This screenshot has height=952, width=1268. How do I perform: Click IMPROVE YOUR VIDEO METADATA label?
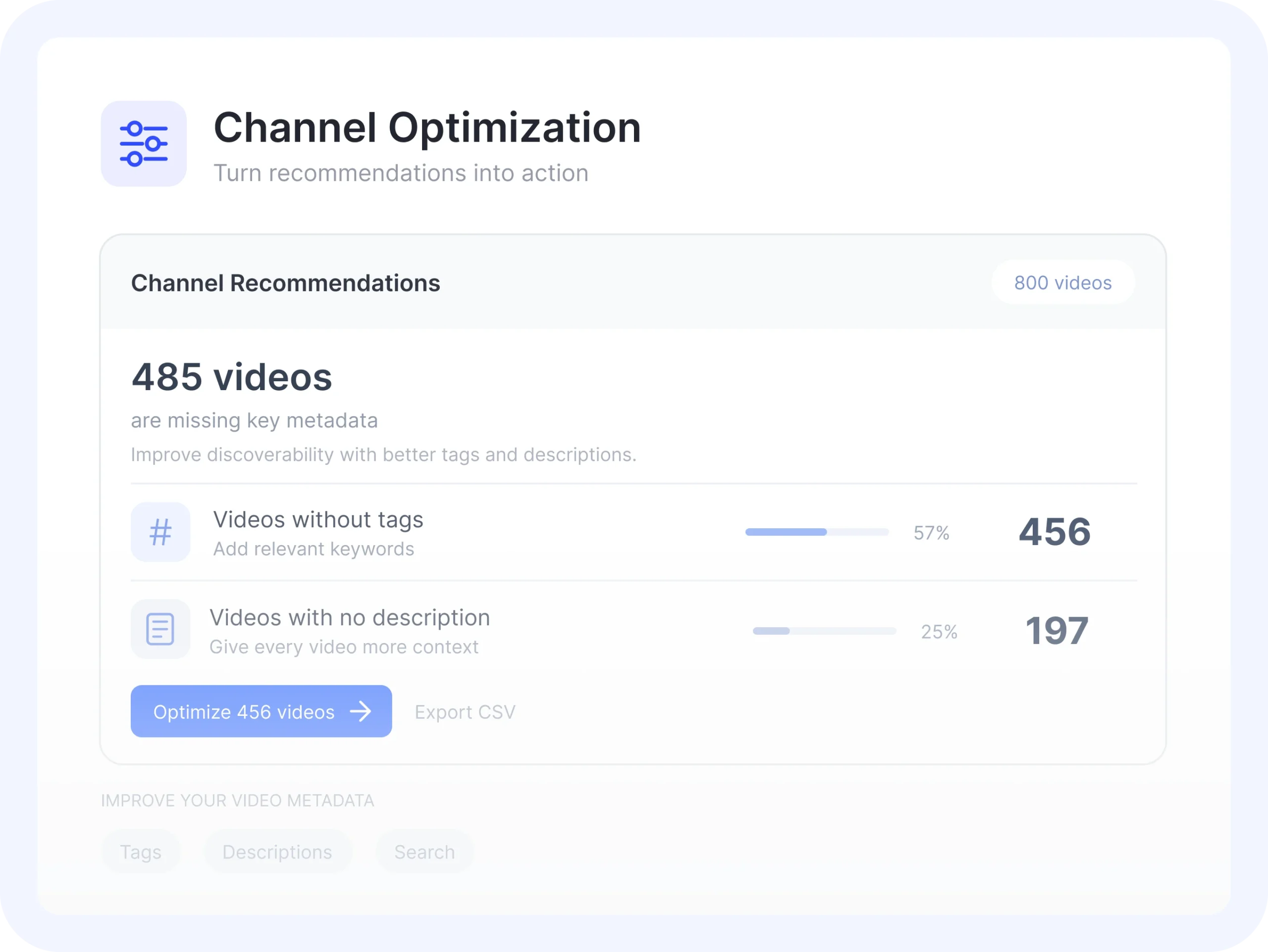pos(237,800)
